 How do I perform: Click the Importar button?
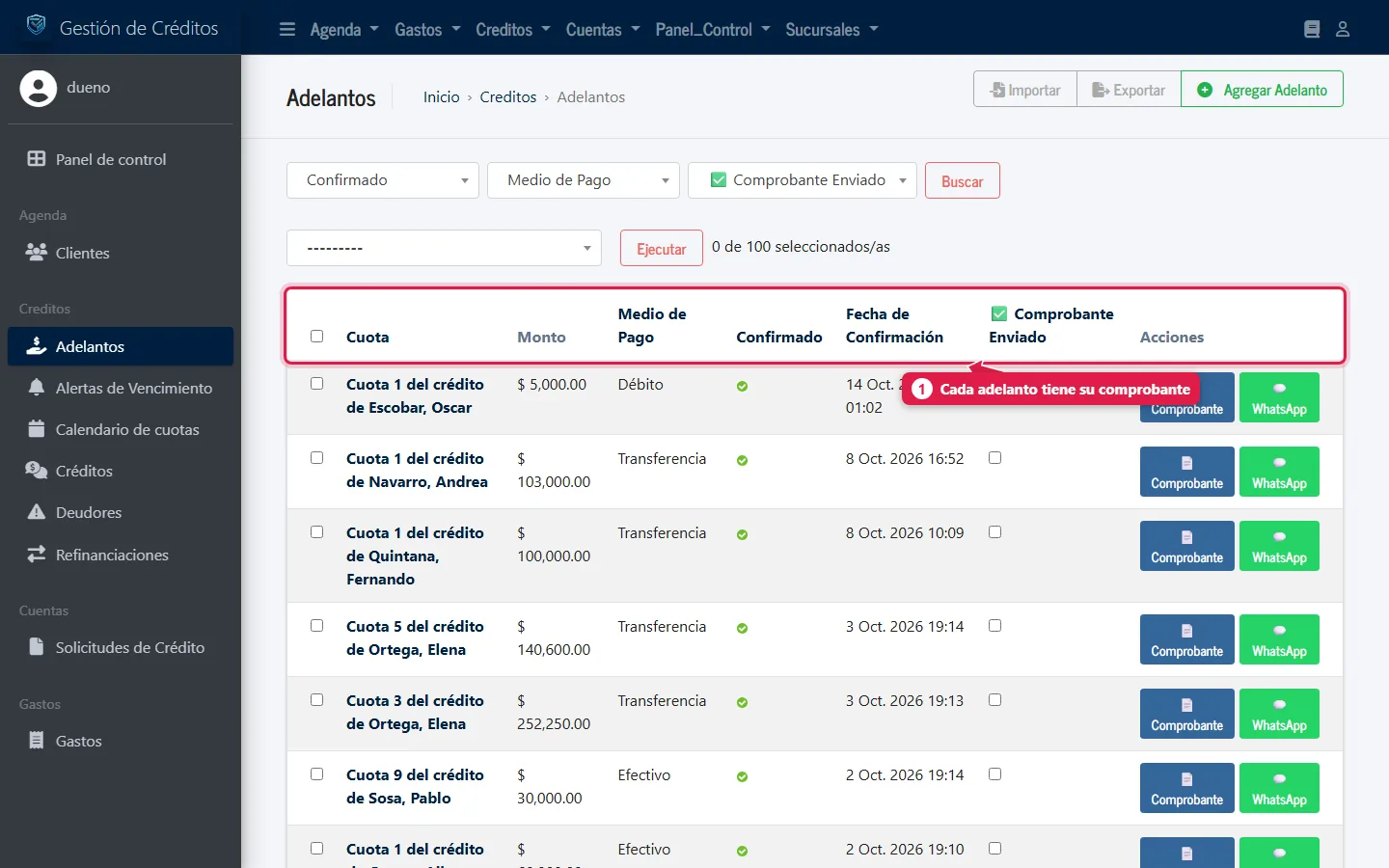pyautogui.click(x=1025, y=90)
